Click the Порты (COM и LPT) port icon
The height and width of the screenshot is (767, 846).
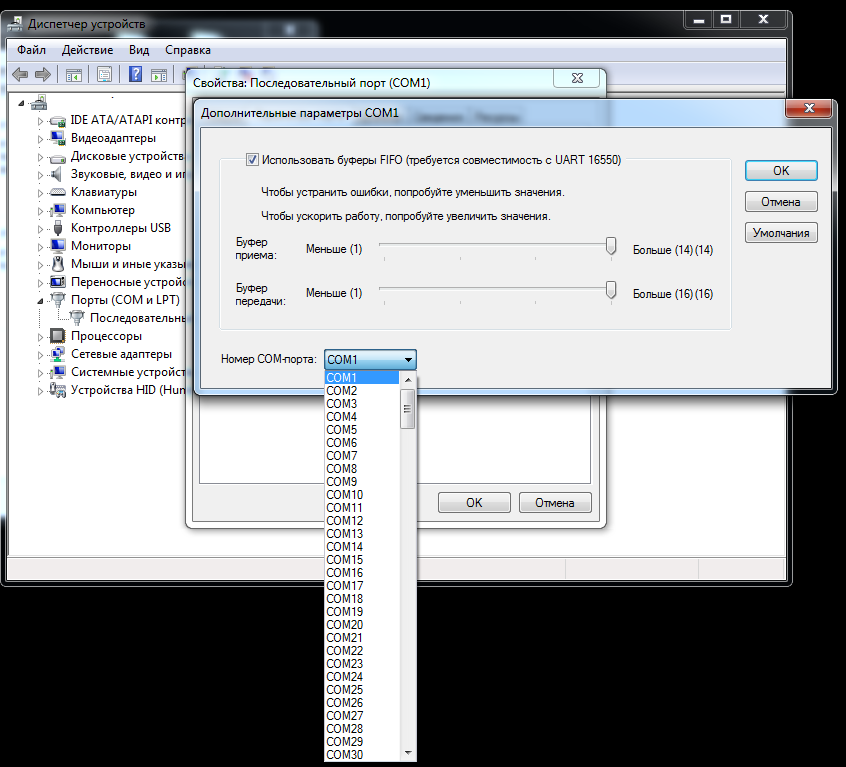coord(57,300)
